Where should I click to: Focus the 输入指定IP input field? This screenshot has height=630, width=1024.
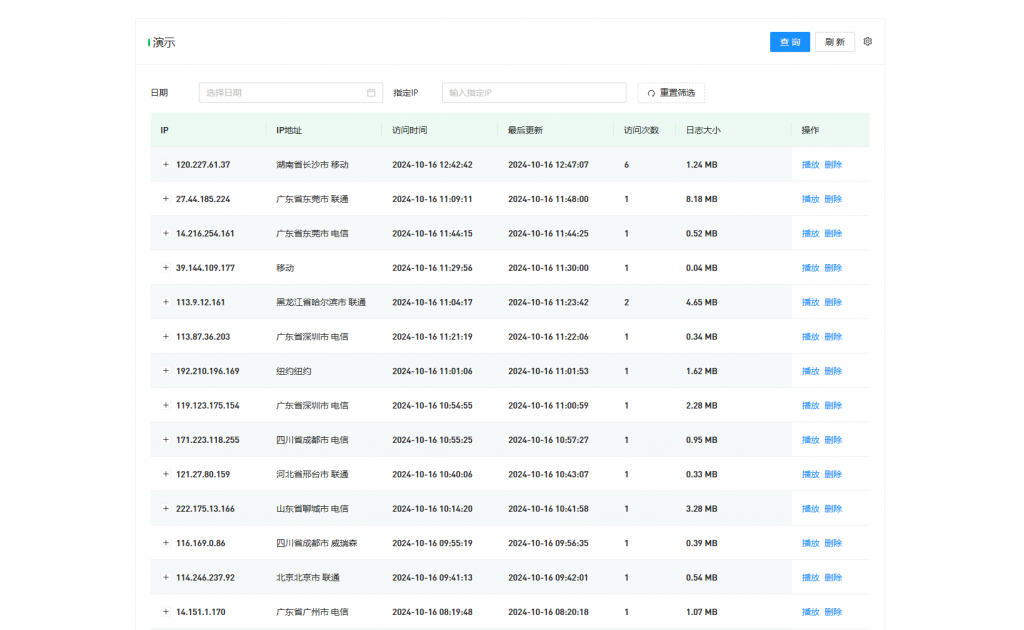[x=533, y=93]
